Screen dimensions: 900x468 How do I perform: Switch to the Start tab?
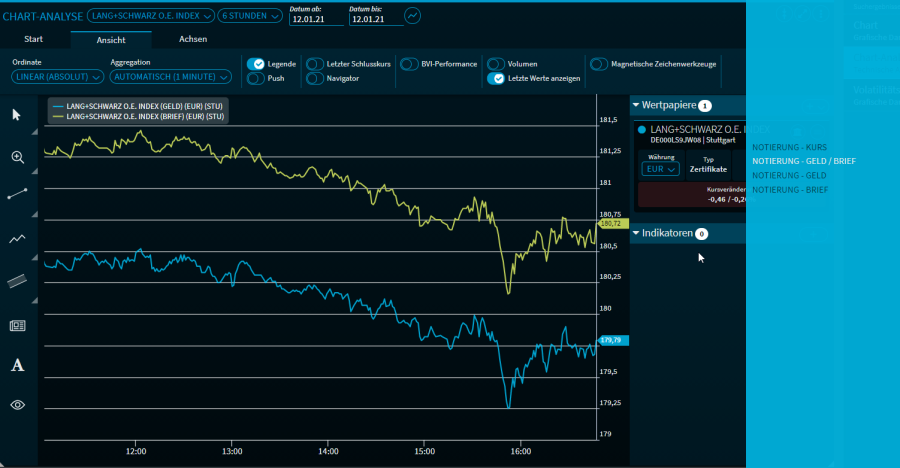[x=34, y=39]
